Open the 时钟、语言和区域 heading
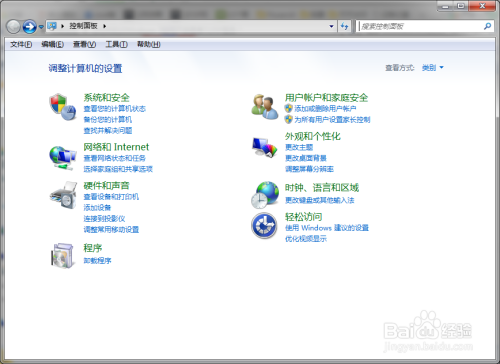 pos(322,188)
